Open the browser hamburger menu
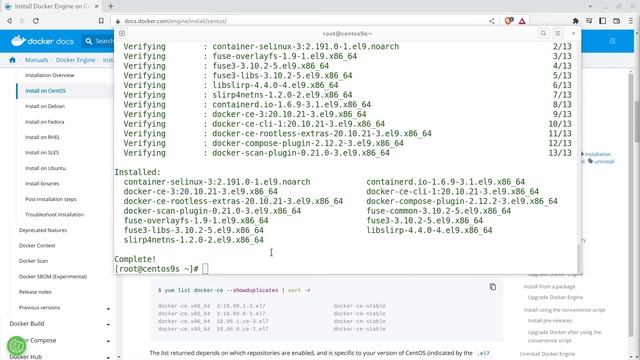 point(631,21)
